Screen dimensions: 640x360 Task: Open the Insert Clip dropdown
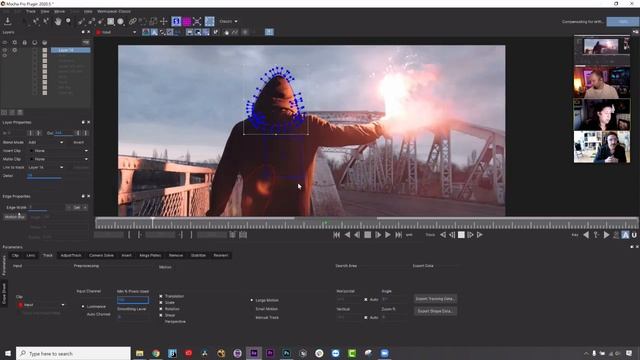tap(58, 151)
